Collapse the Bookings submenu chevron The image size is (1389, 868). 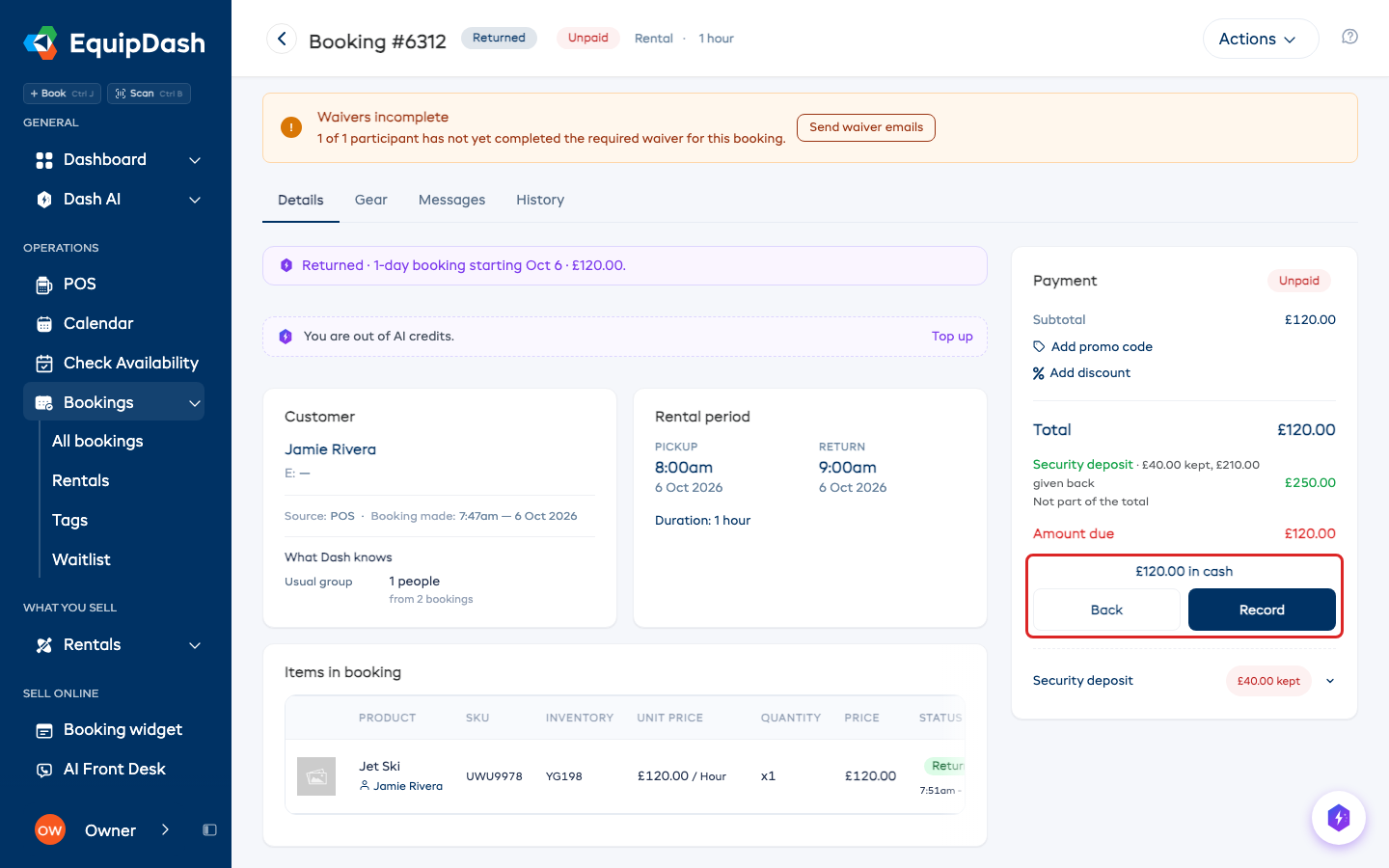click(x=195, y=403)
